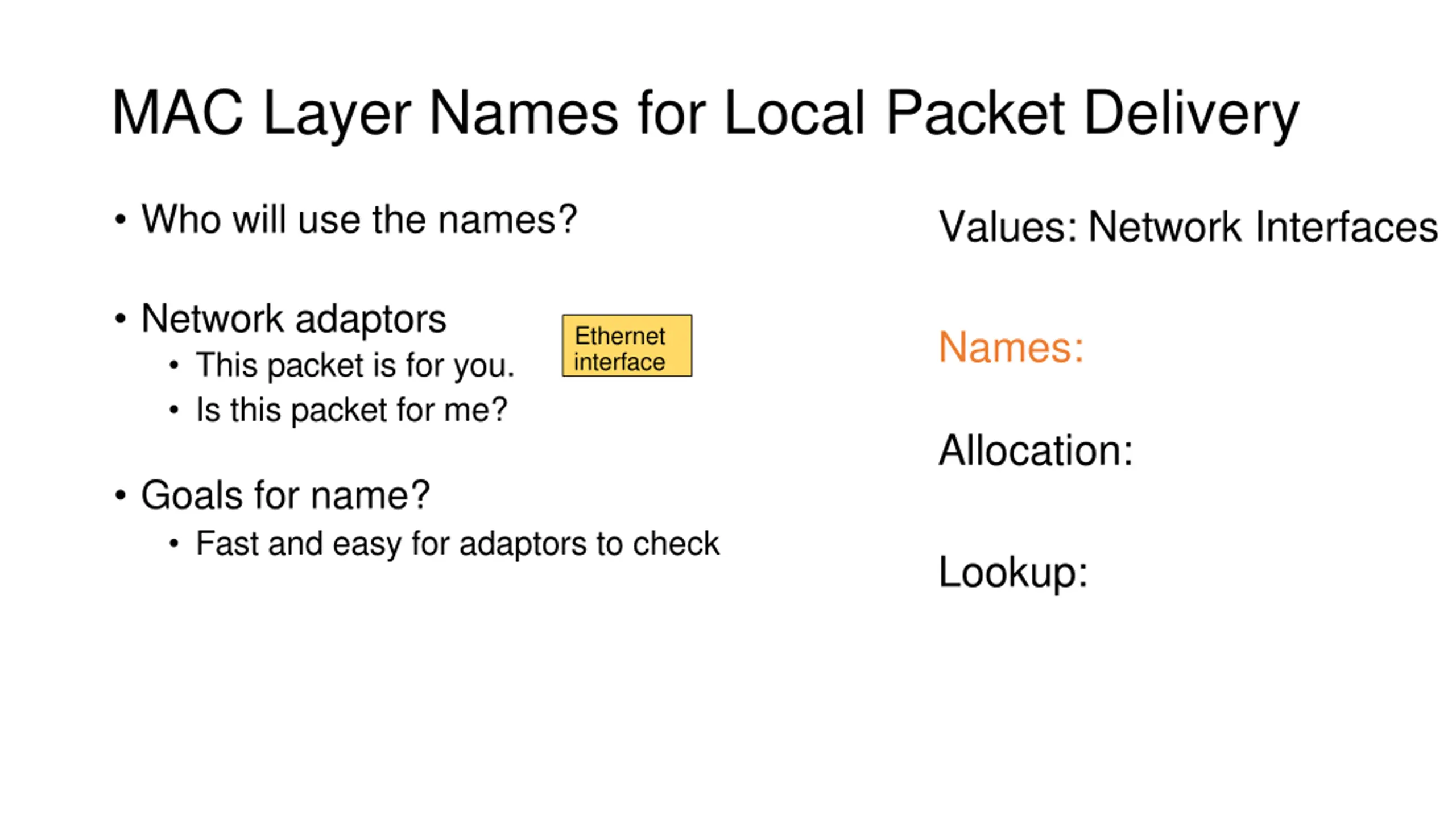Click the yellow "Ethernet interface" box
1456x819 pixels.
tap(627, 345)
